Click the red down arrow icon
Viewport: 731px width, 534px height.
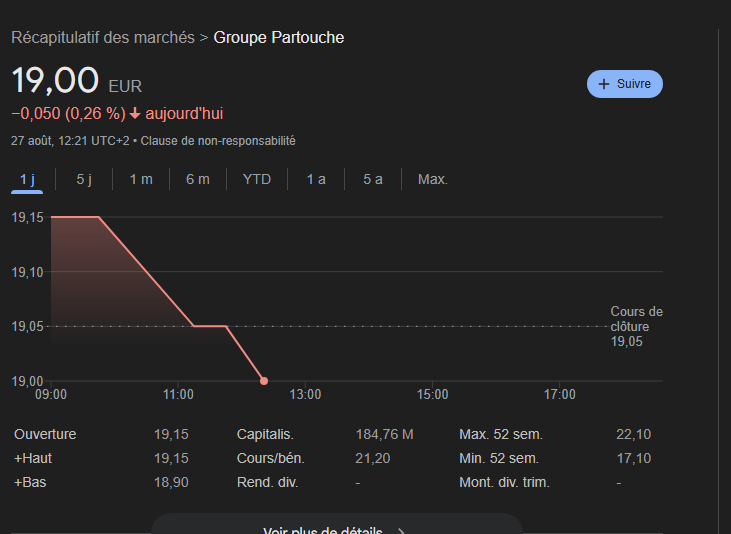(x=135, y=113)
